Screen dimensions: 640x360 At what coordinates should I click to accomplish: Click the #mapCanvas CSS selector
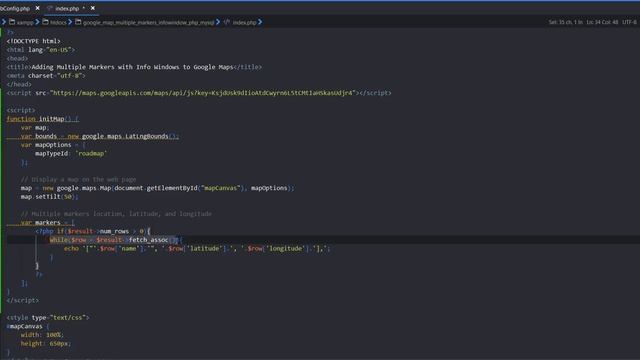24,327
